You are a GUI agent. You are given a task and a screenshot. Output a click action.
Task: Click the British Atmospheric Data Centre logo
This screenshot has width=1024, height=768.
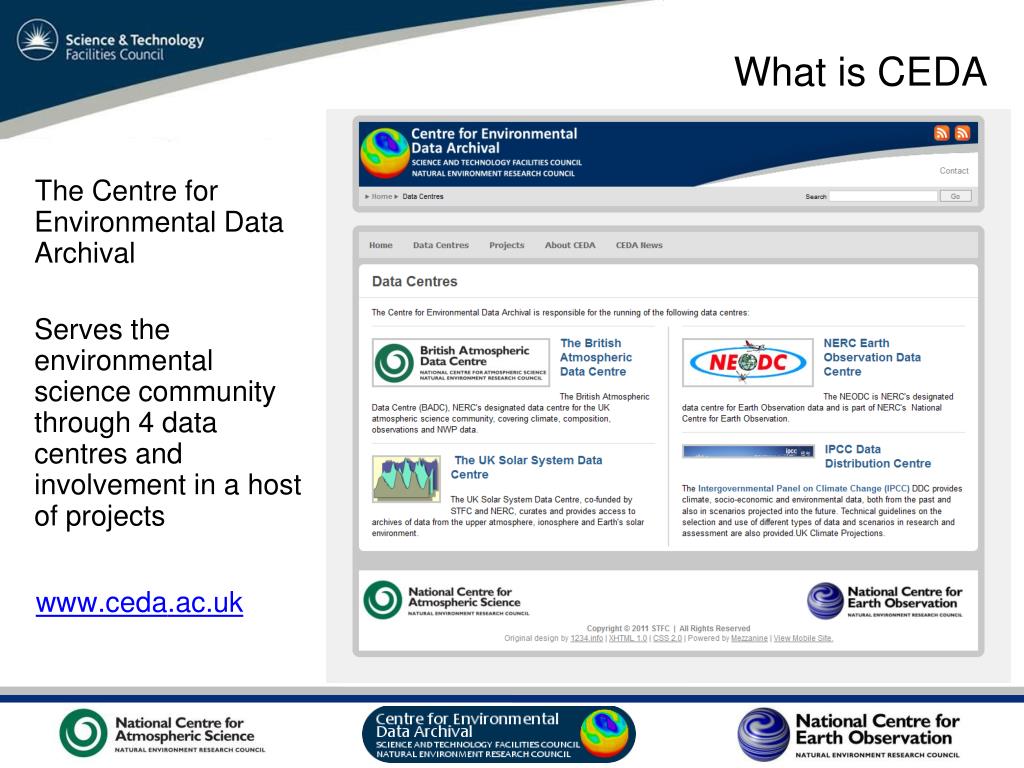[460, 362]
